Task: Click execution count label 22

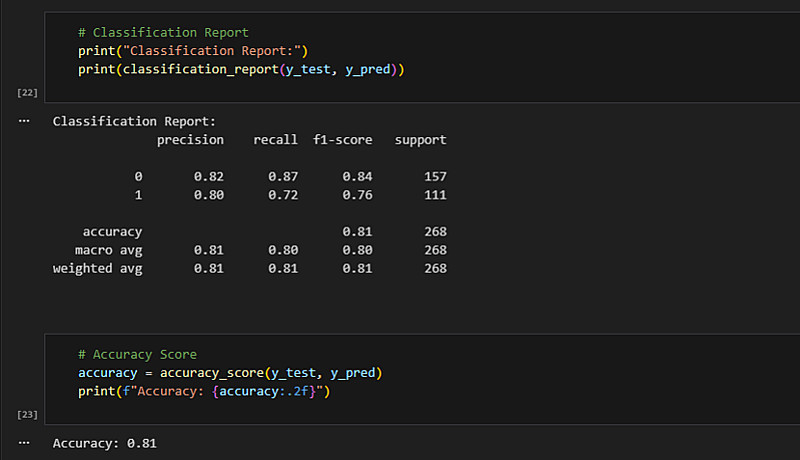Action: tap(27, 93)
